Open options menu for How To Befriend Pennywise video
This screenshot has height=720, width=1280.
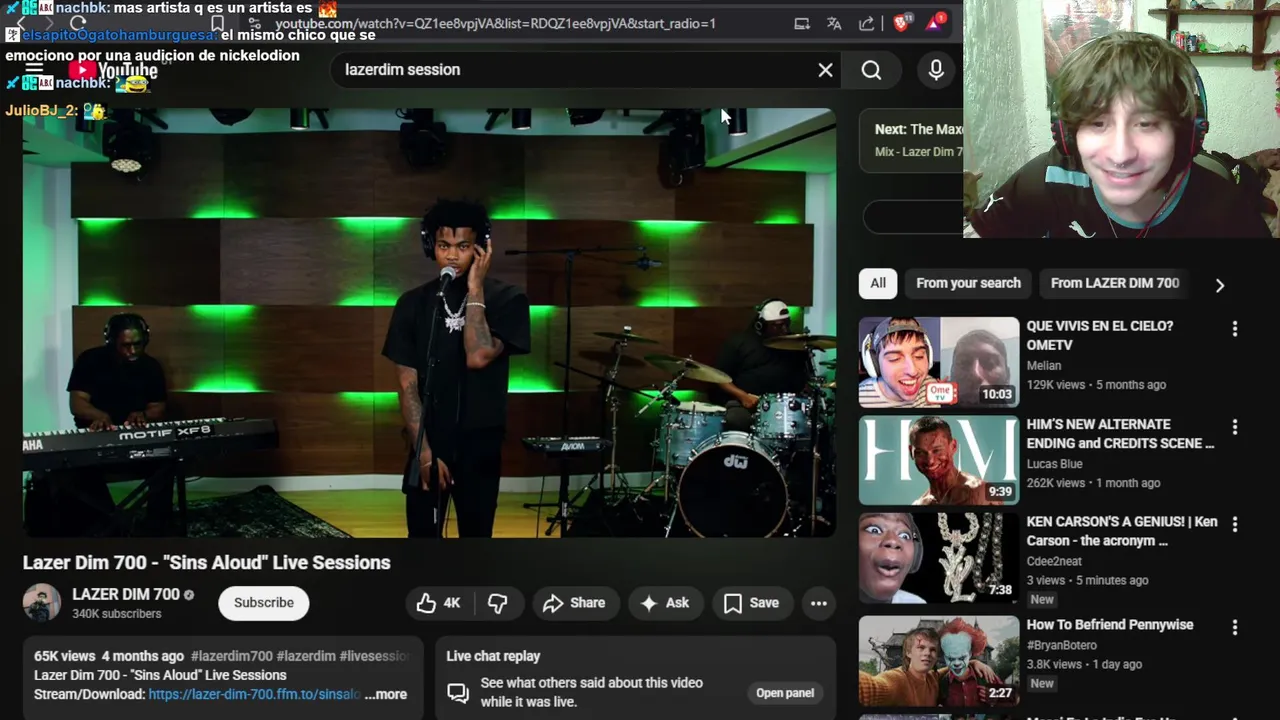[1235, 627]
